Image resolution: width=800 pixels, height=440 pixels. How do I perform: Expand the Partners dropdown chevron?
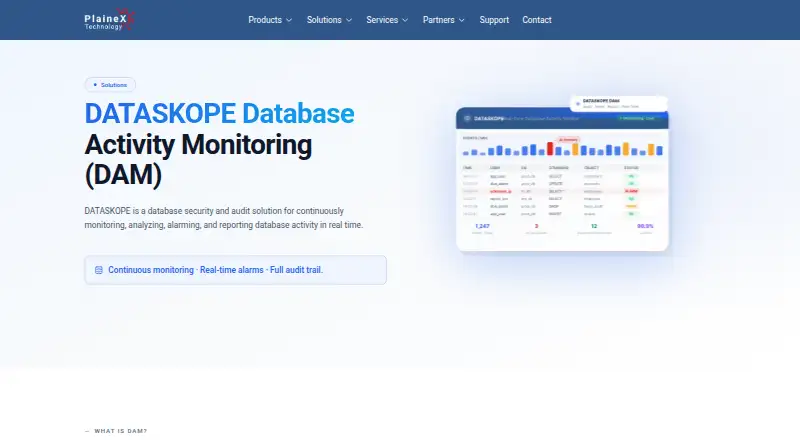tap(462, 20)
